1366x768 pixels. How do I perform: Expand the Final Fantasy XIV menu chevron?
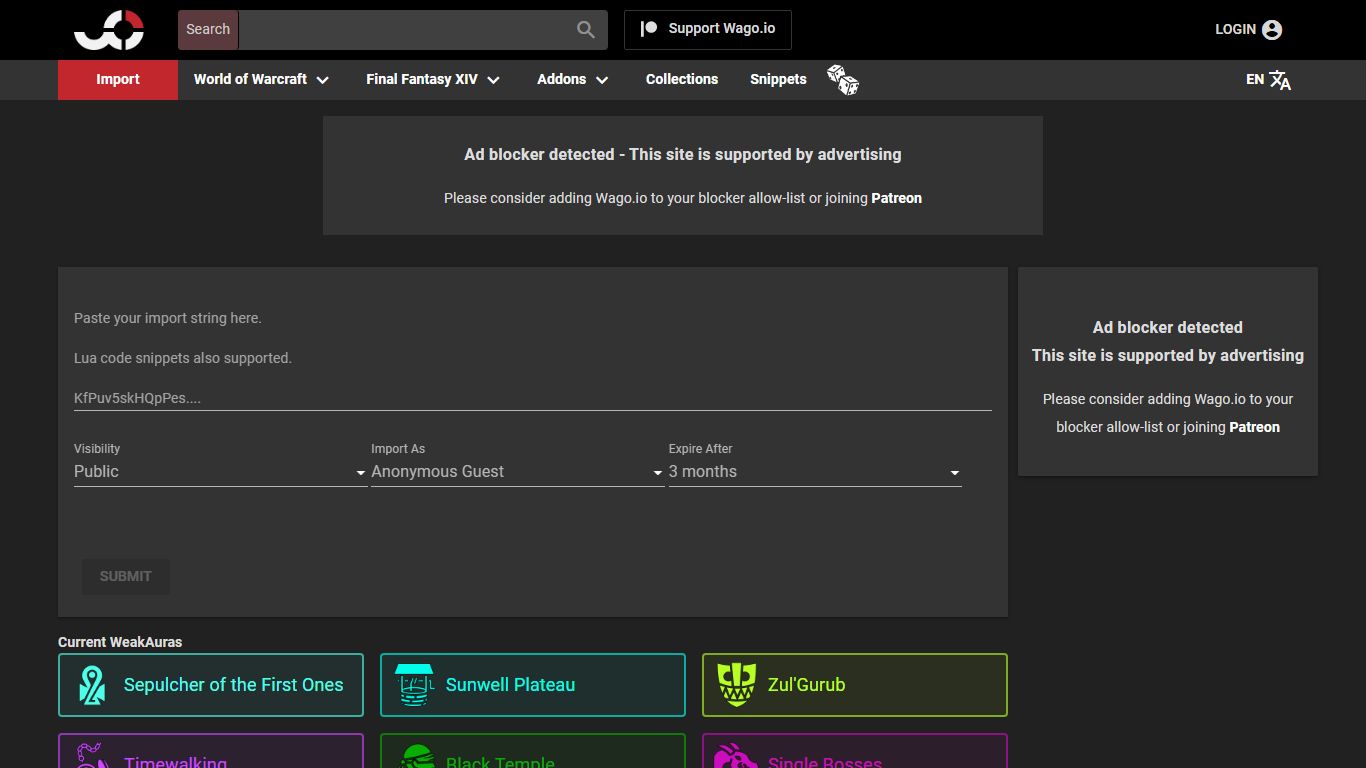(x=494, y=80)
